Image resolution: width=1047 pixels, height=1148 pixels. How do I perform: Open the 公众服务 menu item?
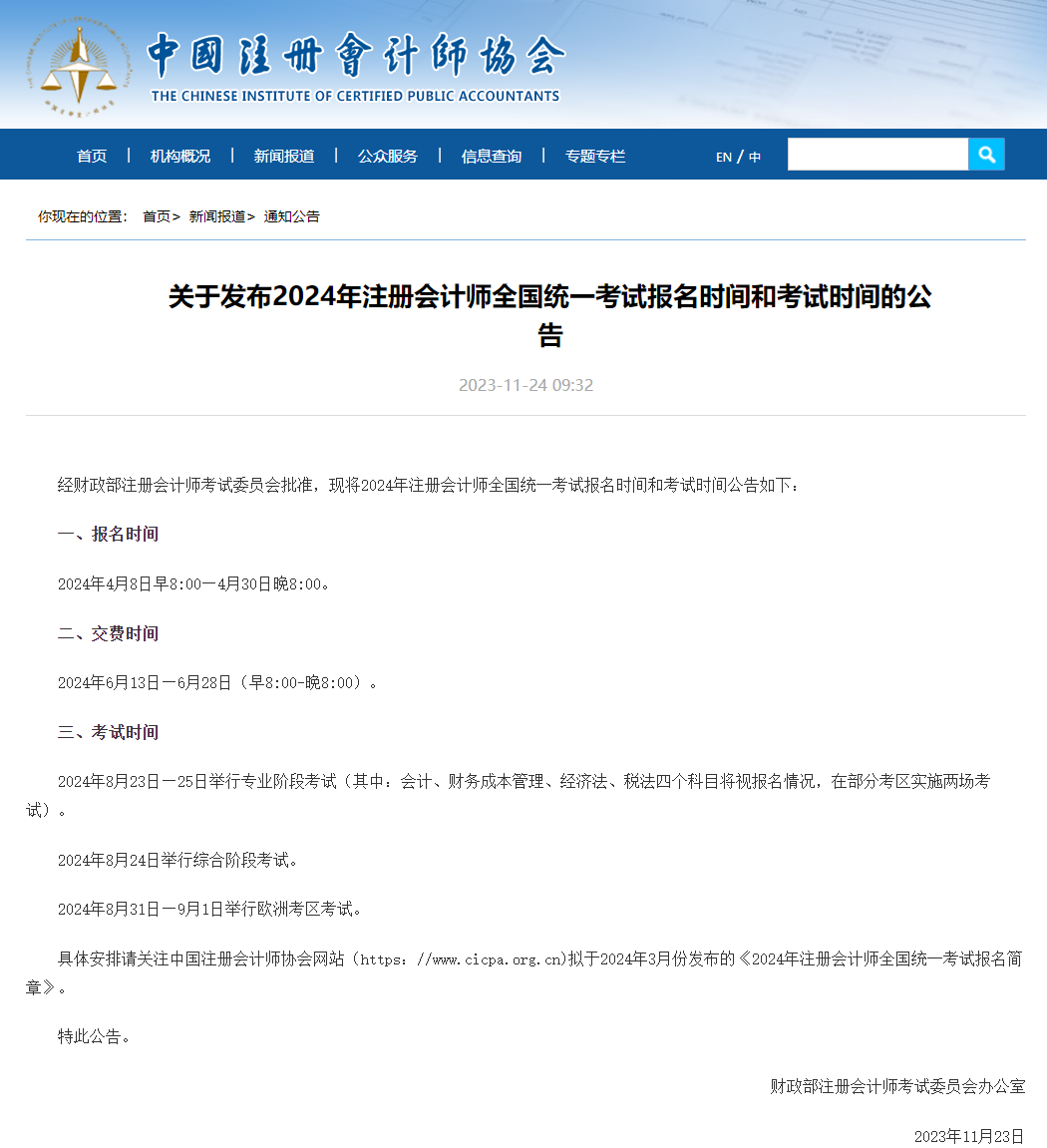pos(387,156)
